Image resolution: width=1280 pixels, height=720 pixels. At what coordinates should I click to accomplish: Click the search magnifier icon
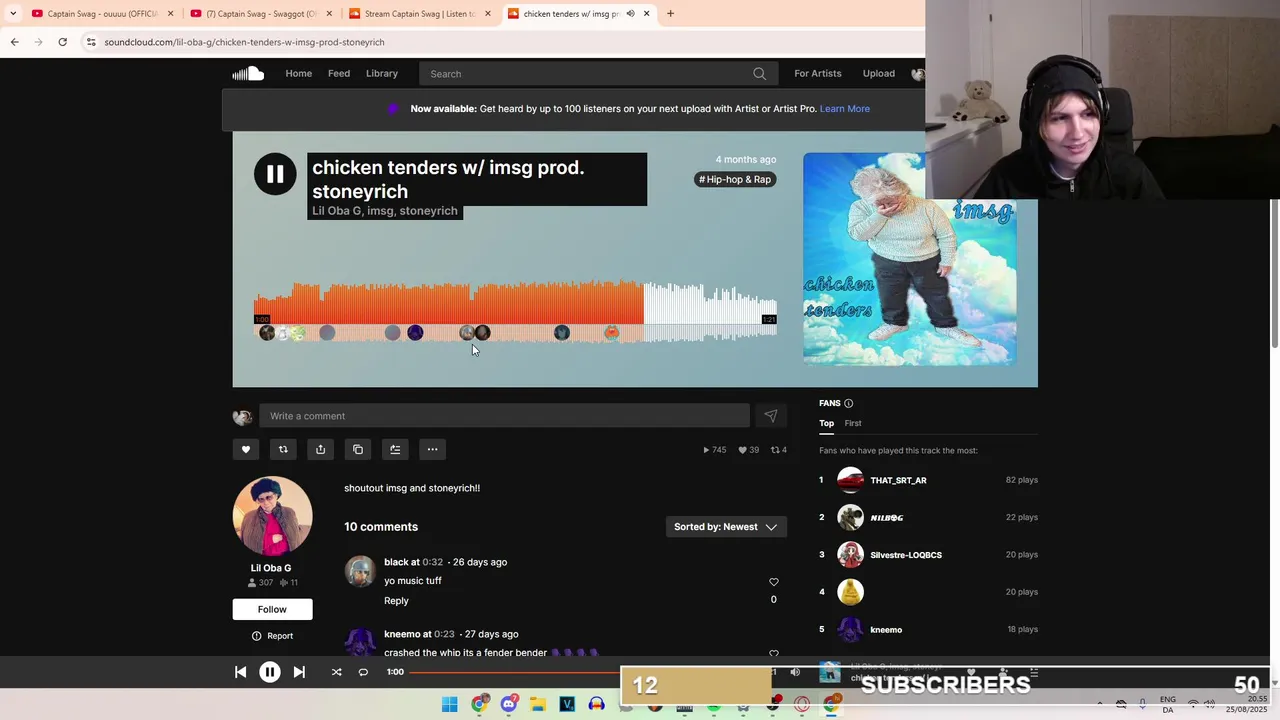[x=759, y=73]
